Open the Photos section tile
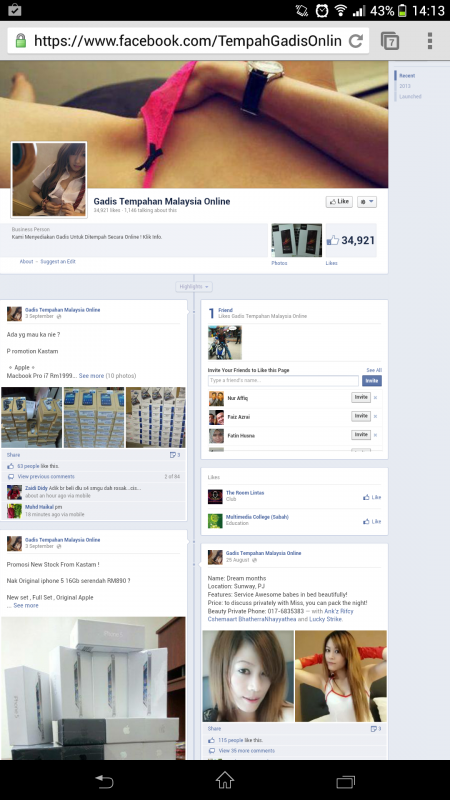The width and height of the screenshot is (450, 800). pos(296,240)
